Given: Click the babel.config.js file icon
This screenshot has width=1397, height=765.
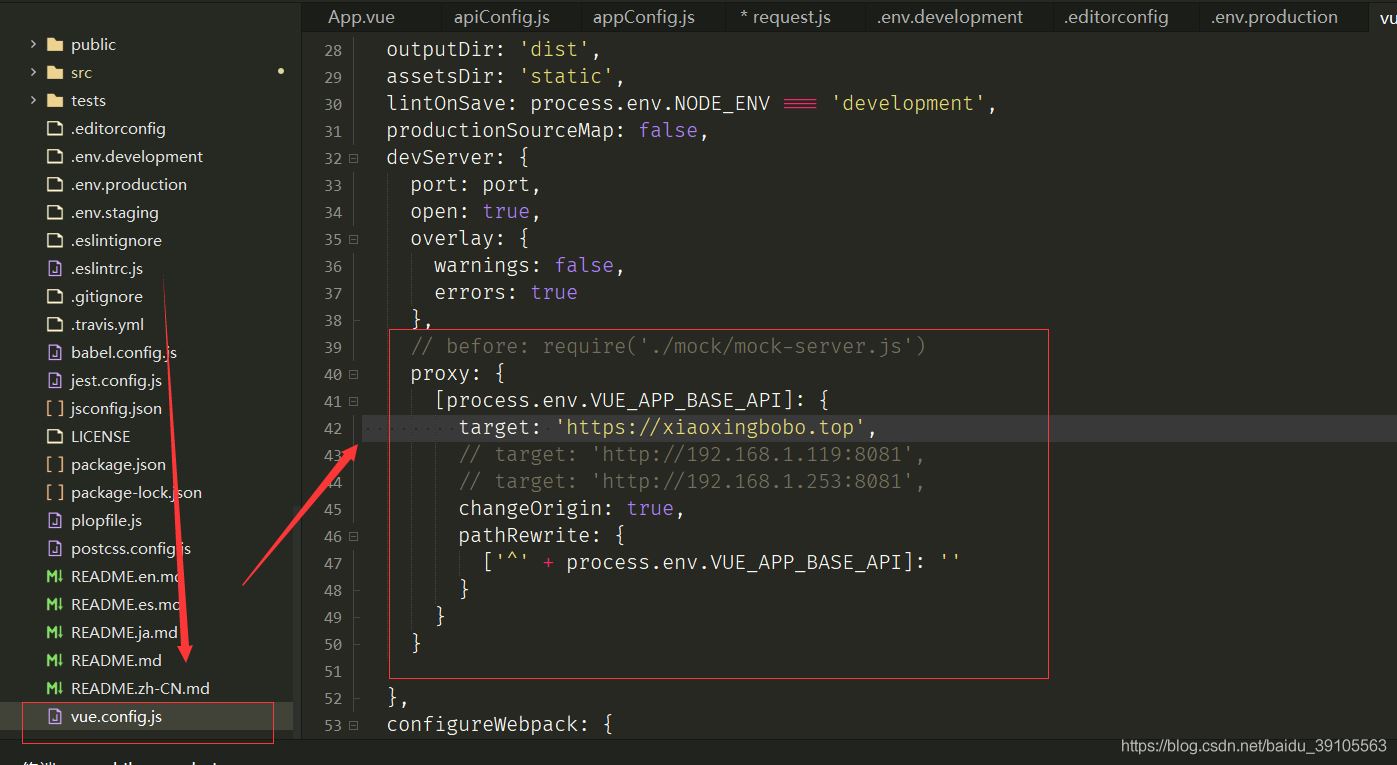Looking at the screenshot, I should [x=55, y=353].
